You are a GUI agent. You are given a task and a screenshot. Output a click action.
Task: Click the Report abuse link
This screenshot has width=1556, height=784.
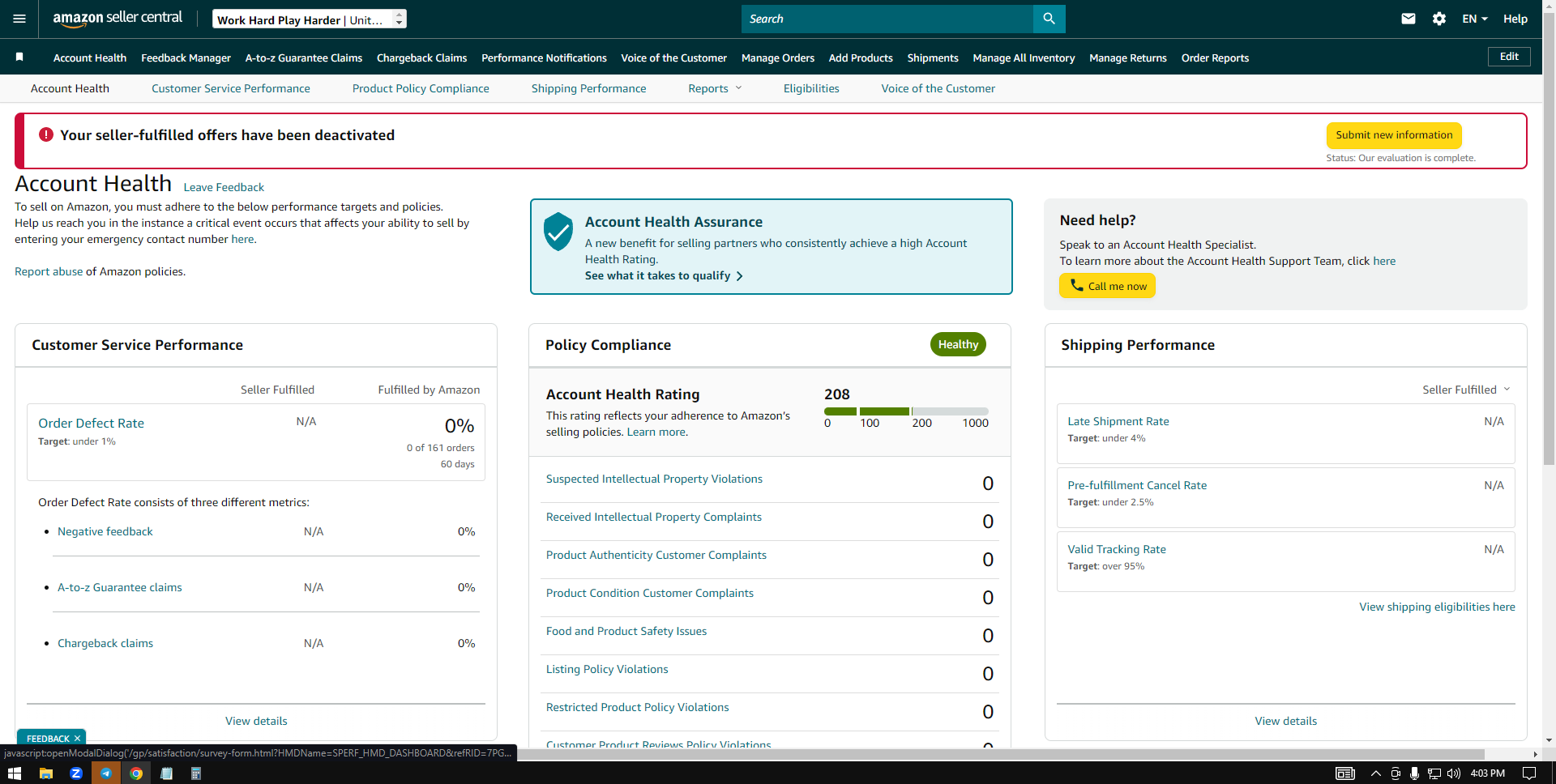pyautogui.click(x=49, y=271)
